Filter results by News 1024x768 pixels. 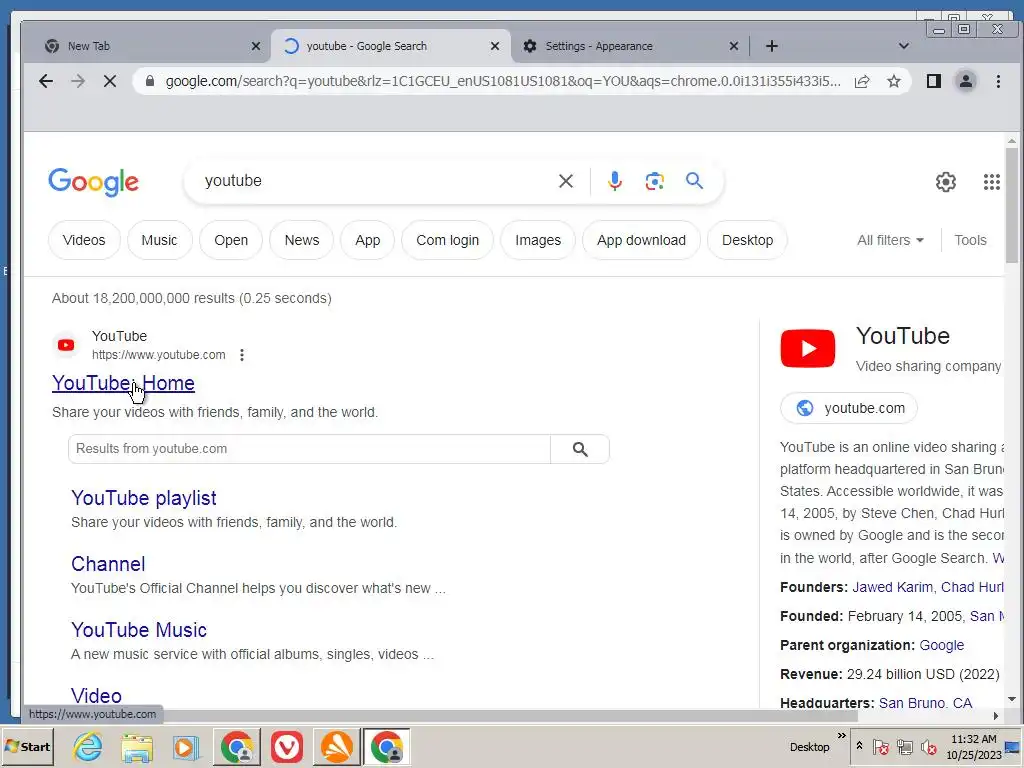point(302,240)
